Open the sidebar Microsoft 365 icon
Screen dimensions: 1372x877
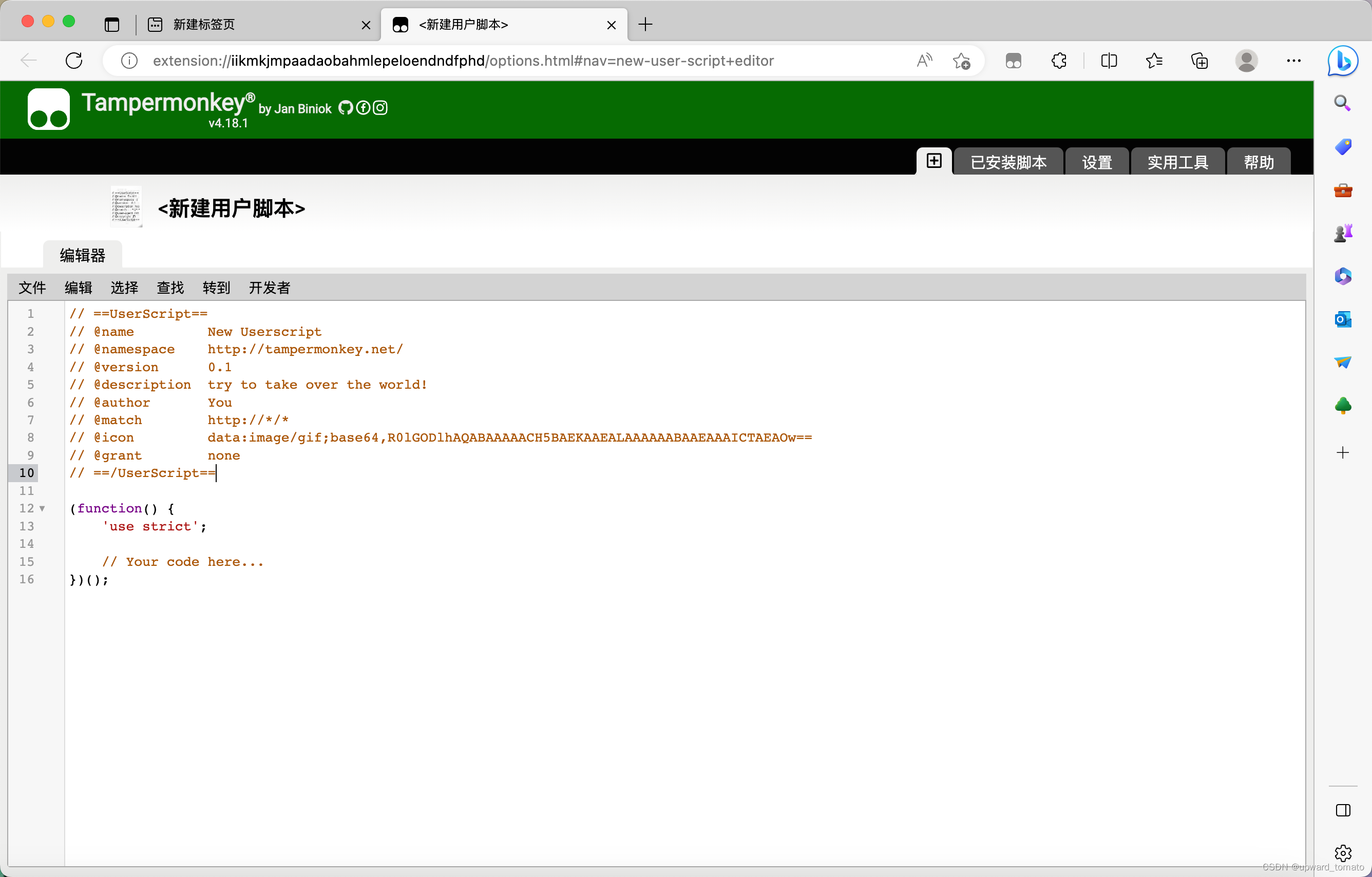(x=1343, y=276)
